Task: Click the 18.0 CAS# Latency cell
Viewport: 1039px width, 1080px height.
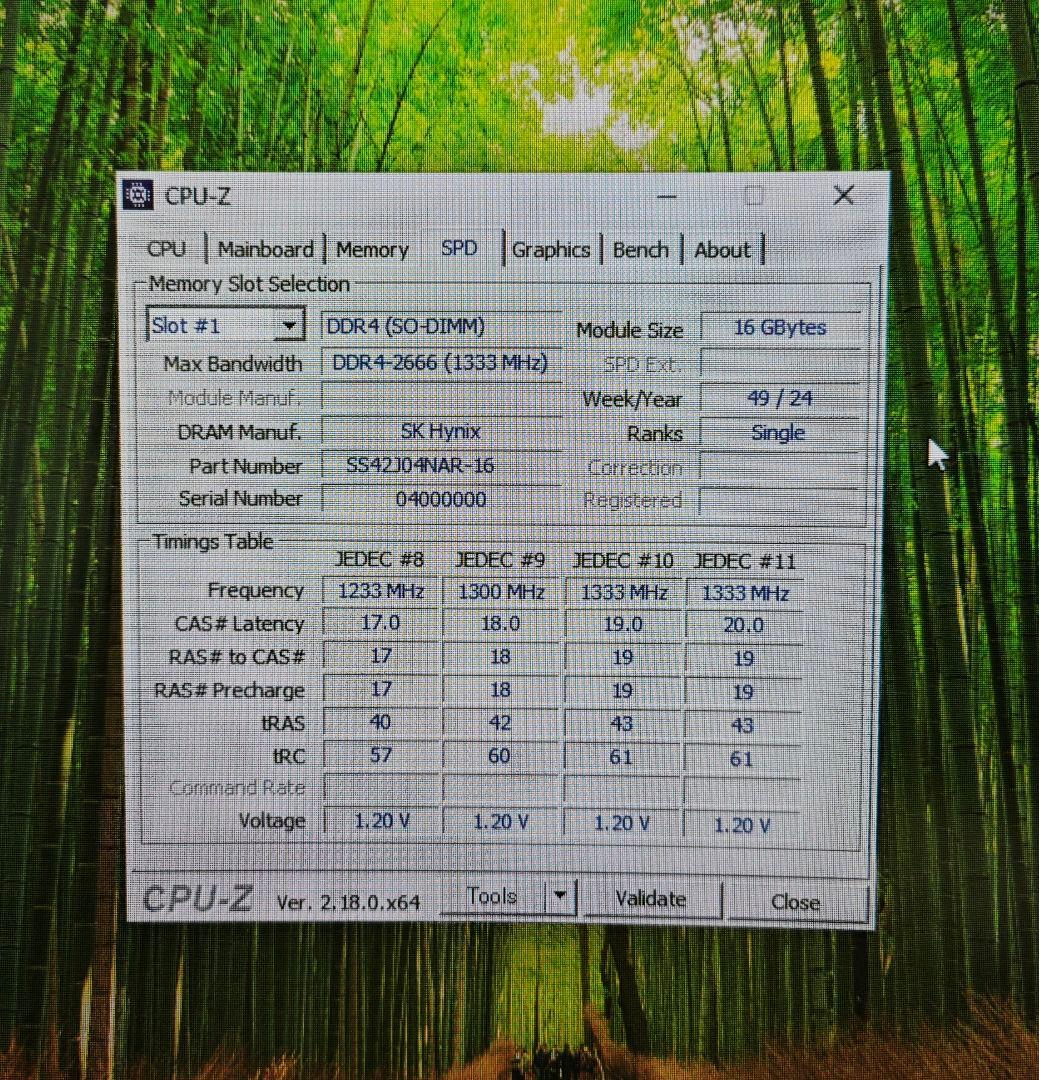Action: point(501,624)
